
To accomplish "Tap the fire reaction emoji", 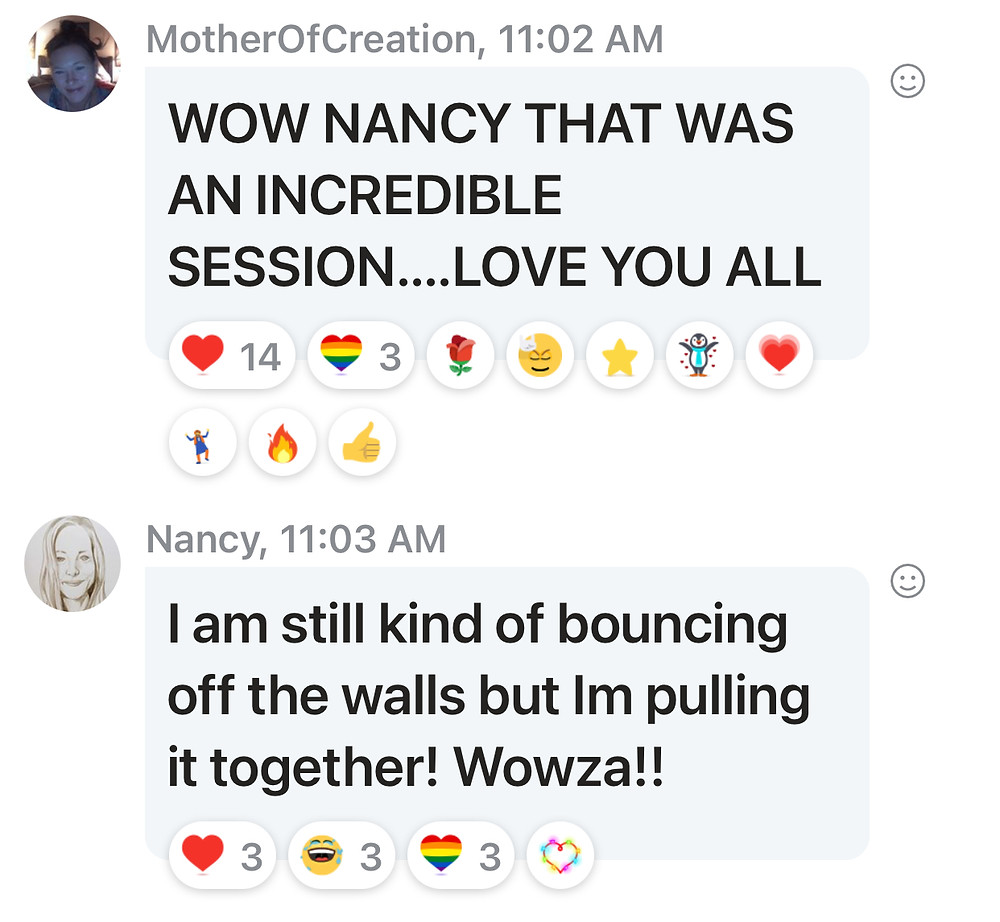I will [x=283, y=443].
